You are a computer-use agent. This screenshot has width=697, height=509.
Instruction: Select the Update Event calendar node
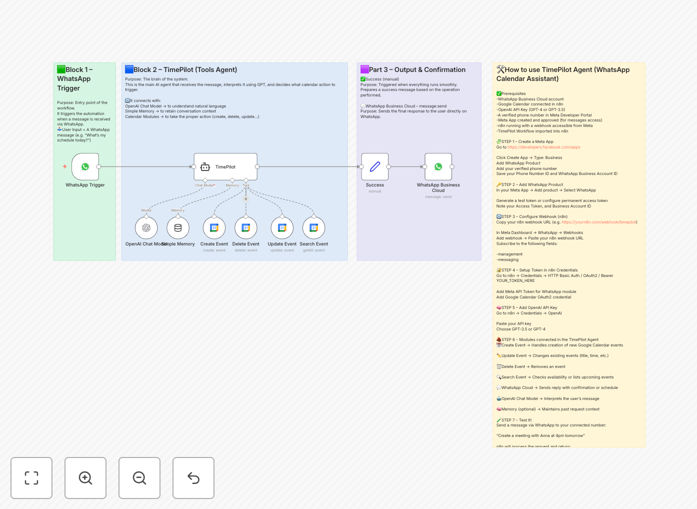pos(282,228)
